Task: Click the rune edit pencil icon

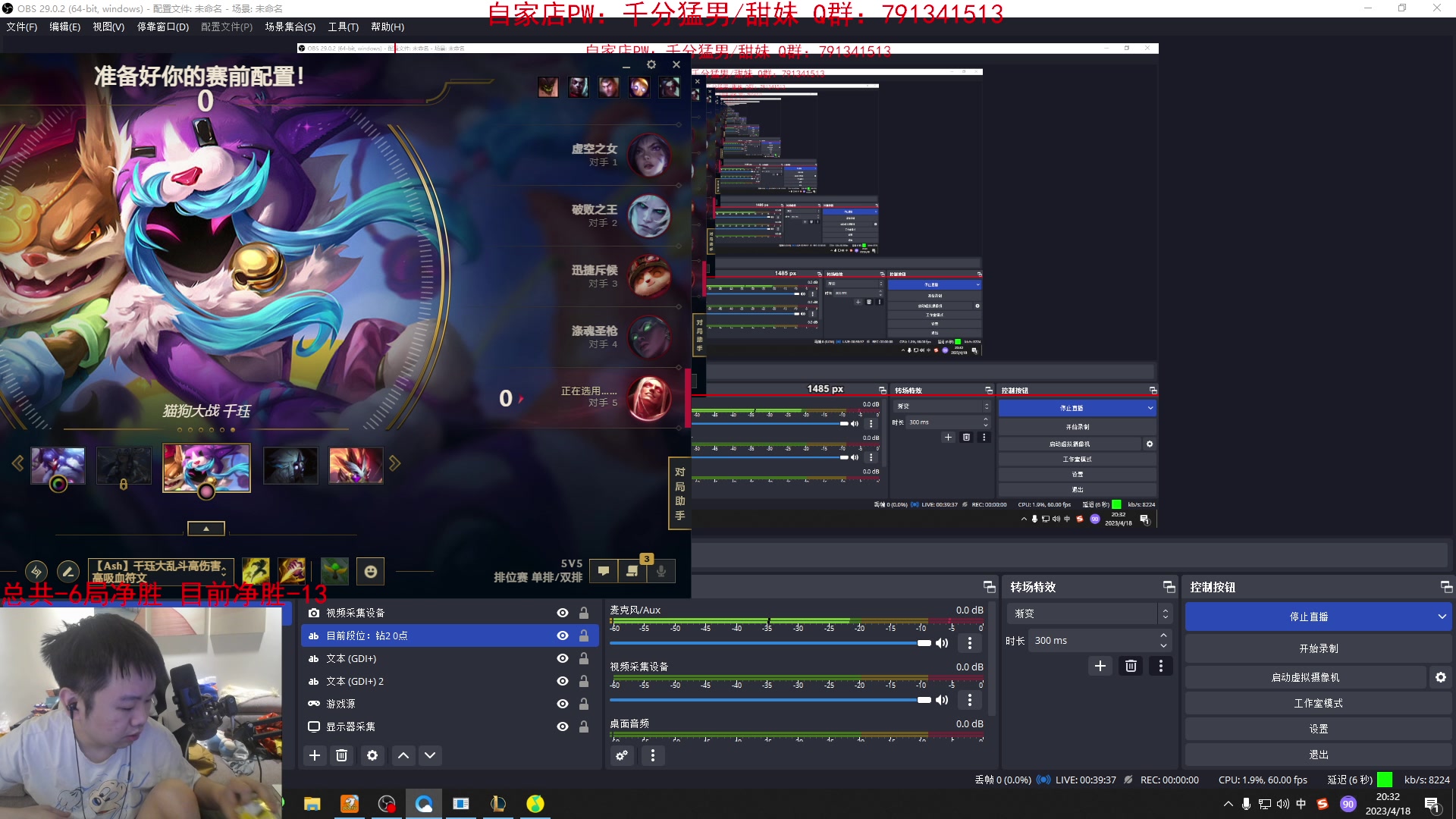Action: pyautogui.click(x=67, y=571)
